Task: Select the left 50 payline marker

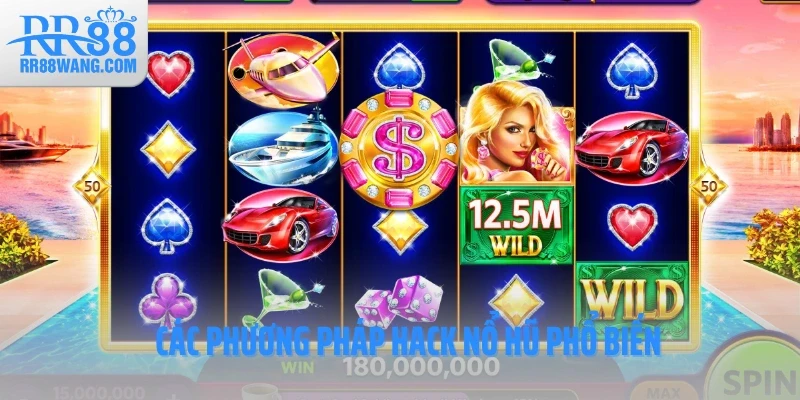Action: coord(92,186)
